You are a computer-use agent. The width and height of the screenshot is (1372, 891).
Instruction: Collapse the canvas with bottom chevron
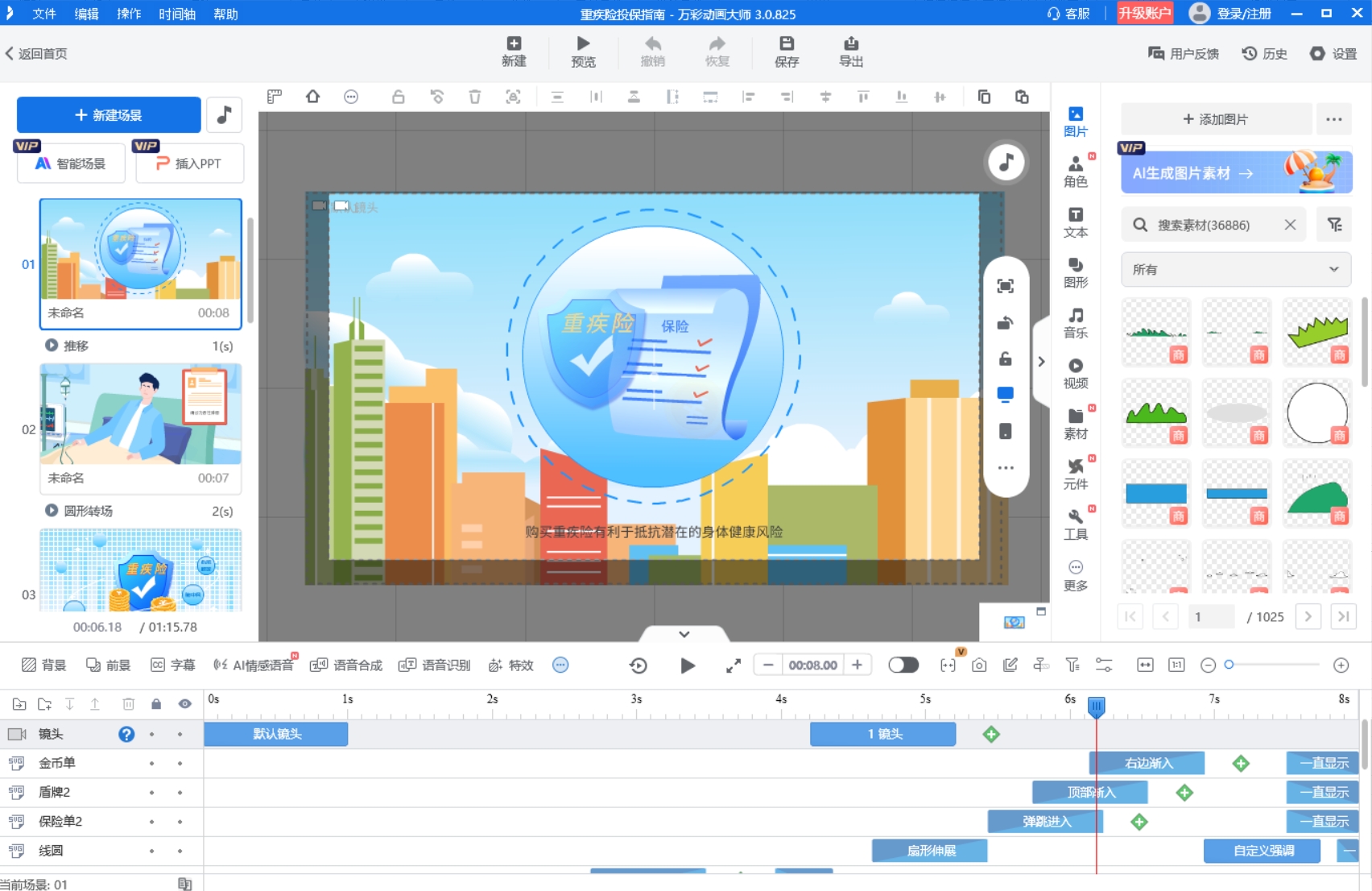click(x=684, y=634)
